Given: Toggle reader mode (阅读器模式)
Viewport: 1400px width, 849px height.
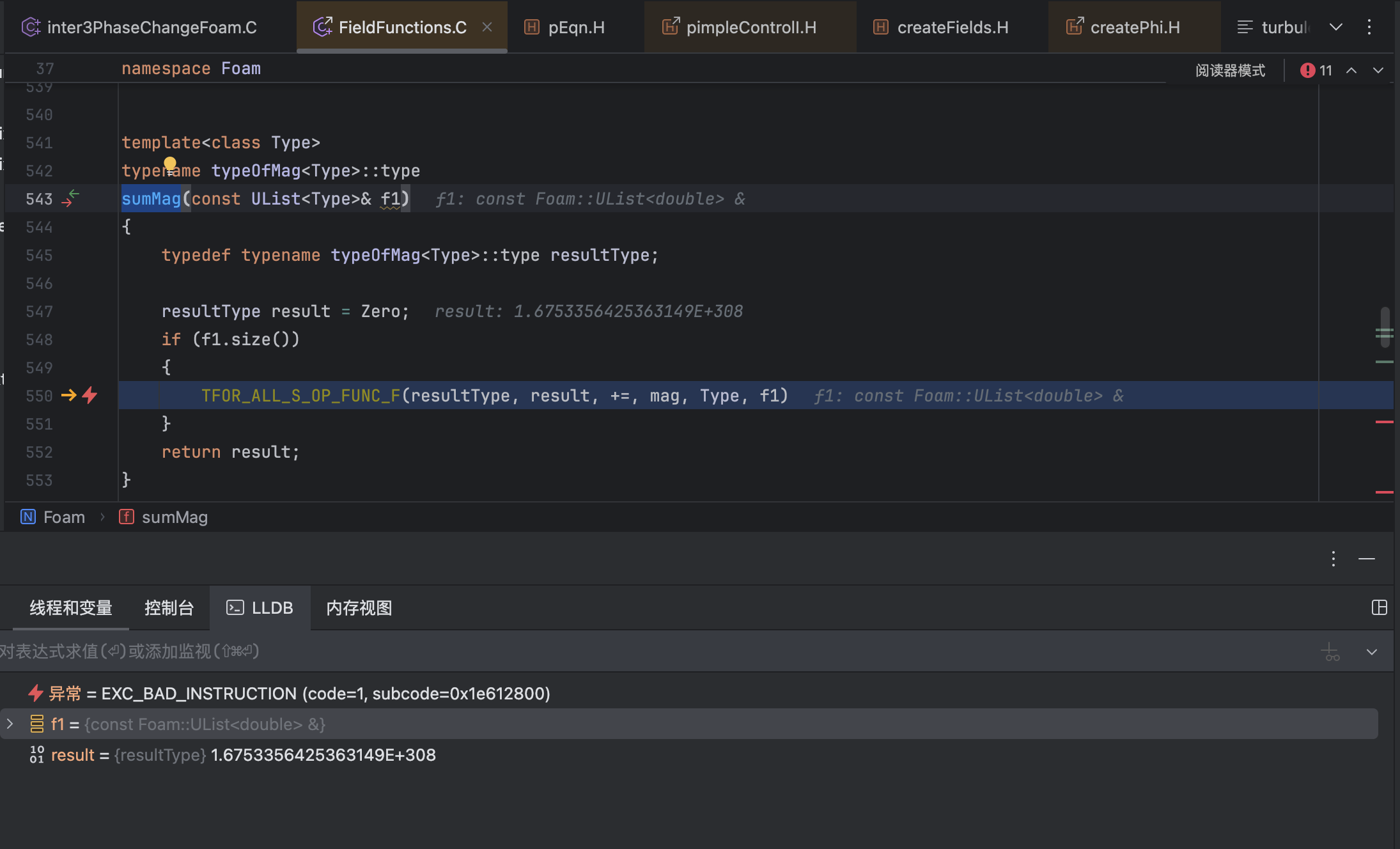Looking at the screenshot, I should click(1230, 70).
